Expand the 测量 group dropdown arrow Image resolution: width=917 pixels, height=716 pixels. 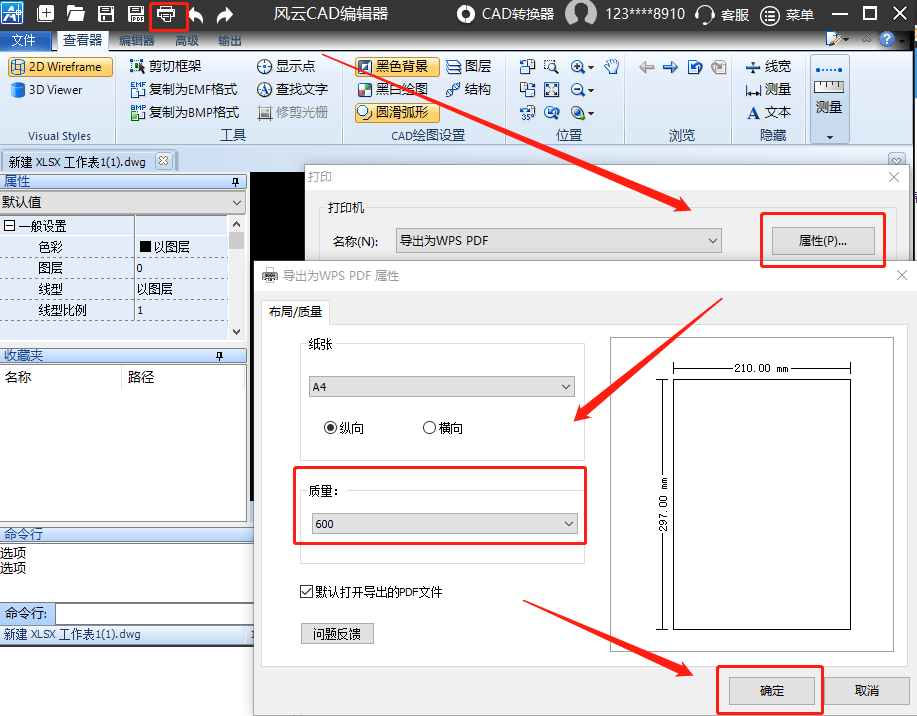click(829, 137)
